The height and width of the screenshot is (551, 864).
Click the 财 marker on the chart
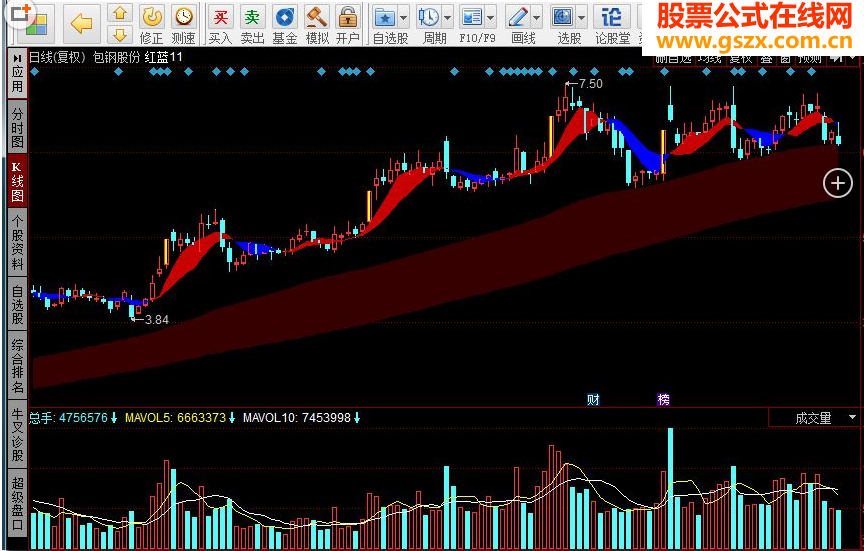[593, 399]
